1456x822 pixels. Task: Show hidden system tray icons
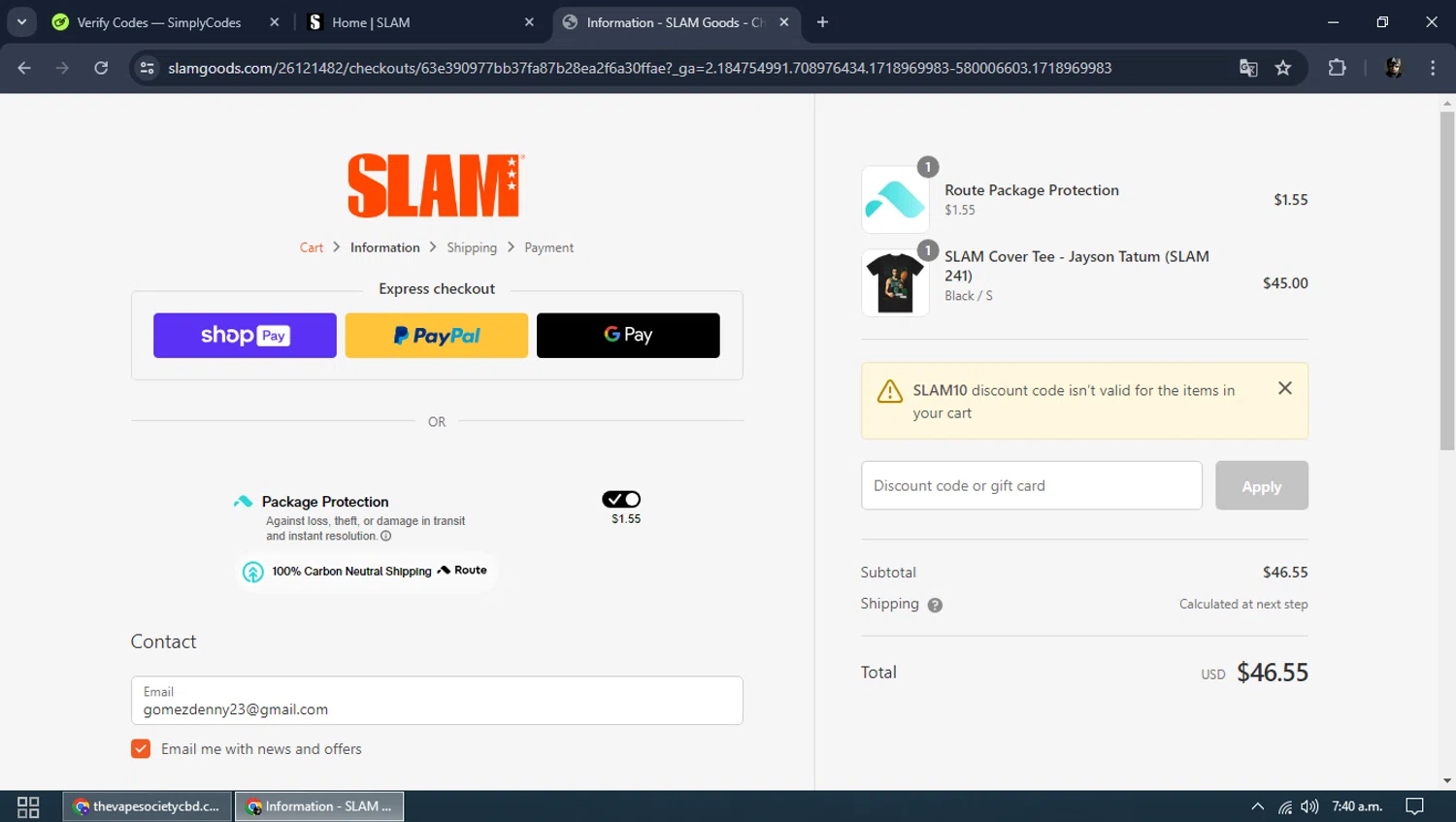(x=1257, y=806)
